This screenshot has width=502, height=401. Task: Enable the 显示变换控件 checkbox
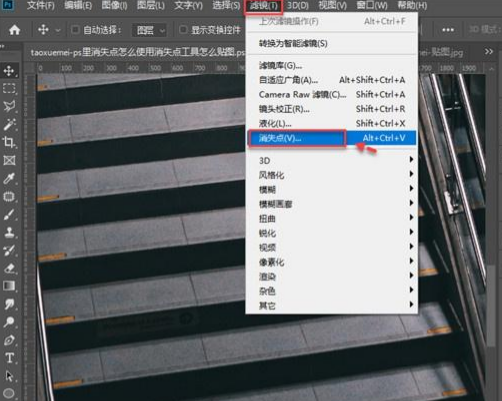coord(183,30)
